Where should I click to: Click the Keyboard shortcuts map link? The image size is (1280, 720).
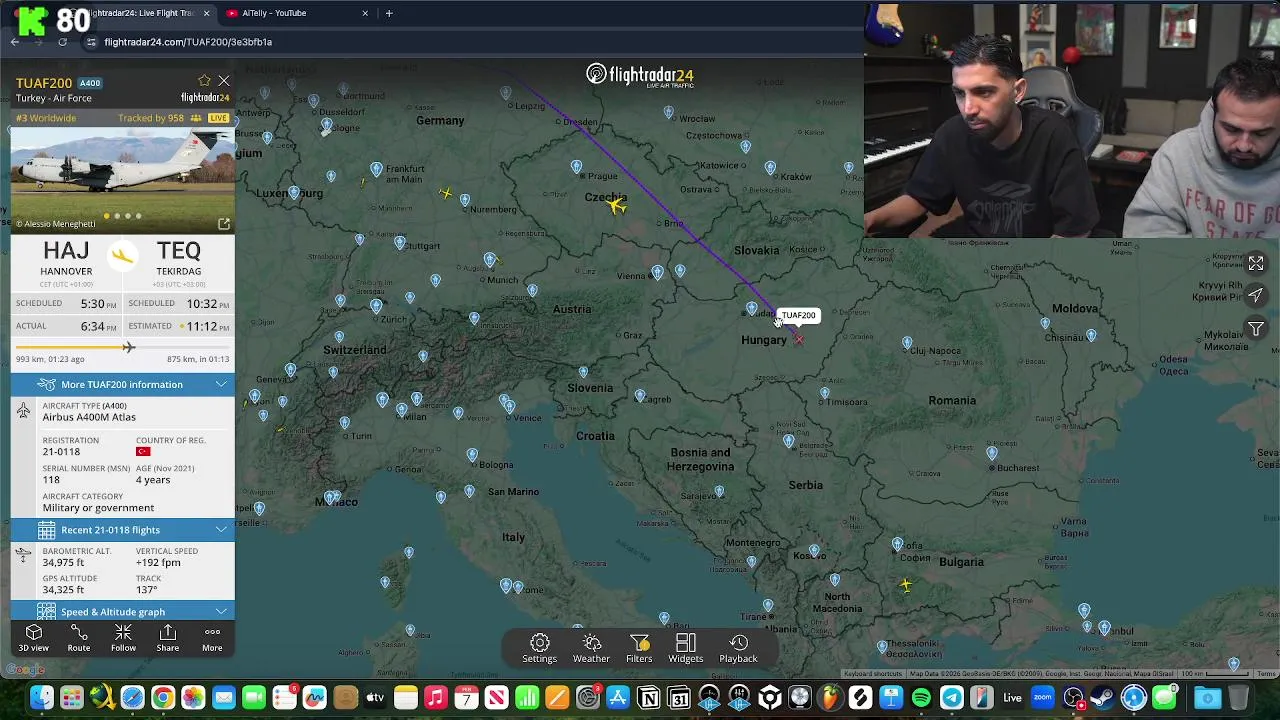pos(872,674)
